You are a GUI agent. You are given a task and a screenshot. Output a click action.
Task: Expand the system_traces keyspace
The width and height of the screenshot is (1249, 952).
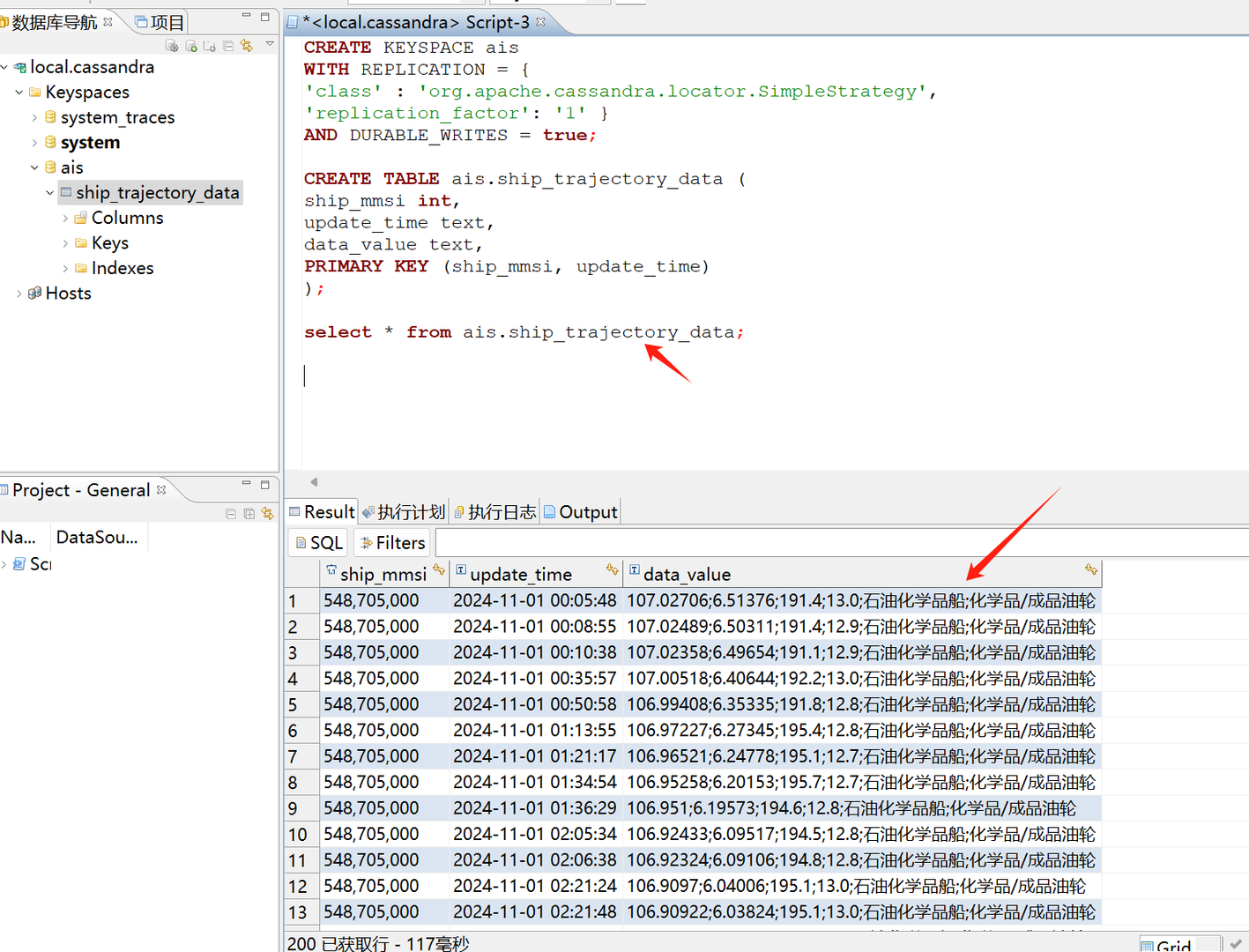pyautogui.click(x=34, y=117)
